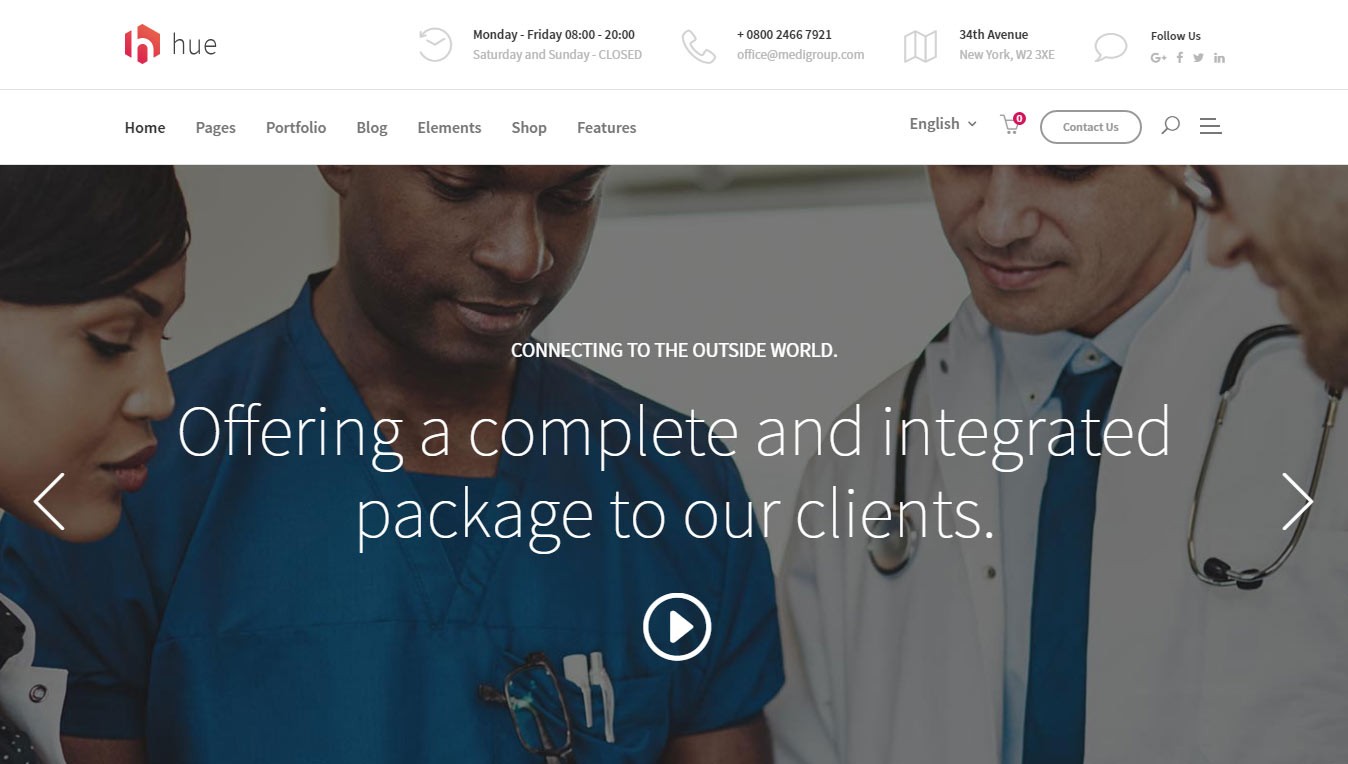
Task: Click the map location icon
Action: 920,46
